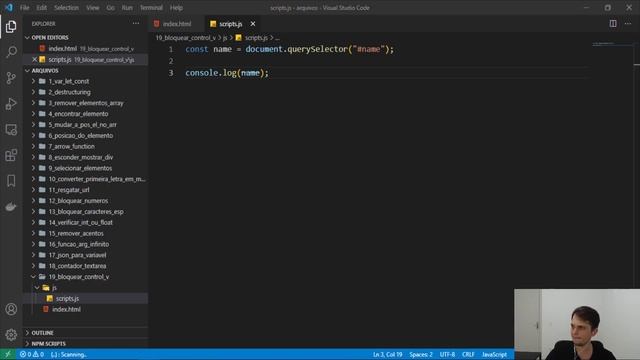This screenshot has height=360, width=640.
Task: Open index.html in Open Editors list
Action: pos(85,49)
